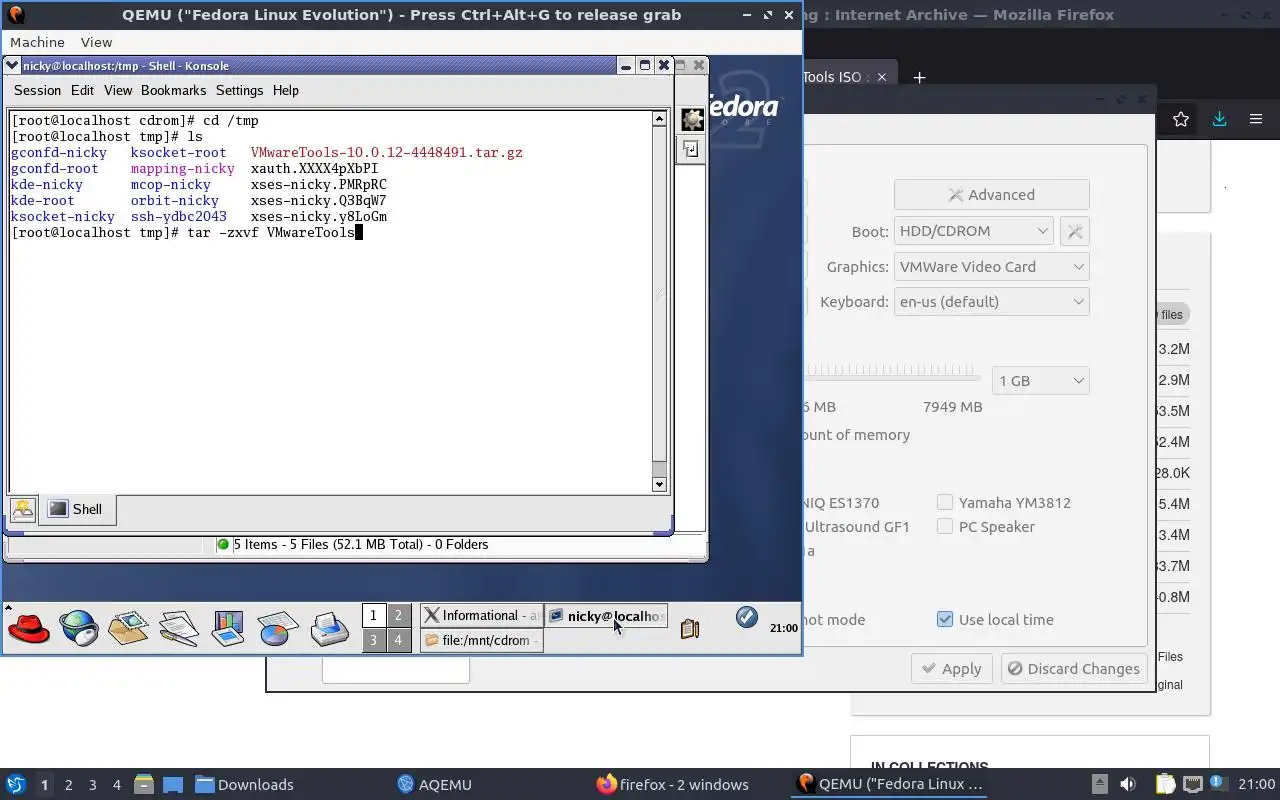Switch to Fedora virtual desktop 4
The image size is (1280, 800).
point(398,640)
